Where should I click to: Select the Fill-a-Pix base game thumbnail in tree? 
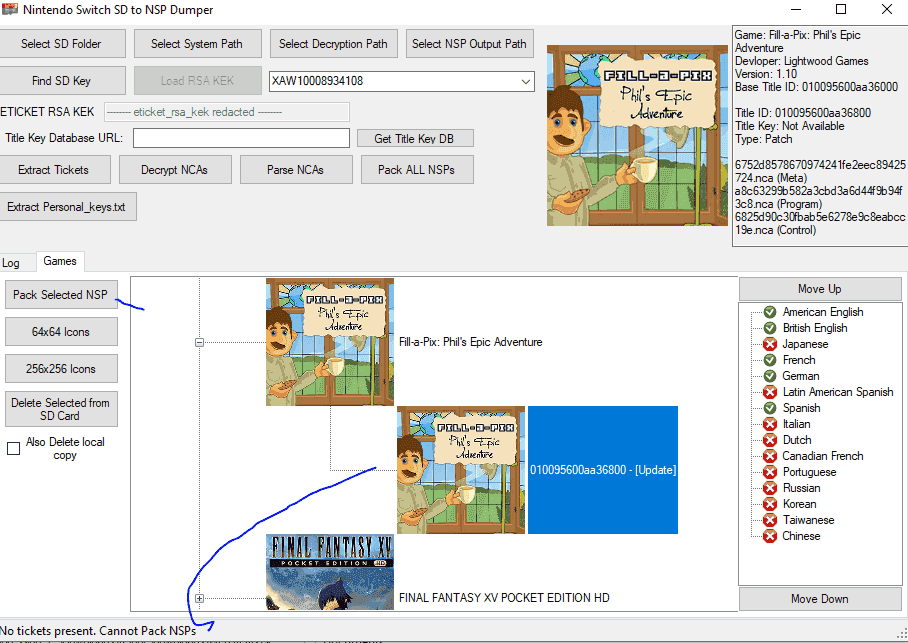pyautogui.click(x=329, y=342)
